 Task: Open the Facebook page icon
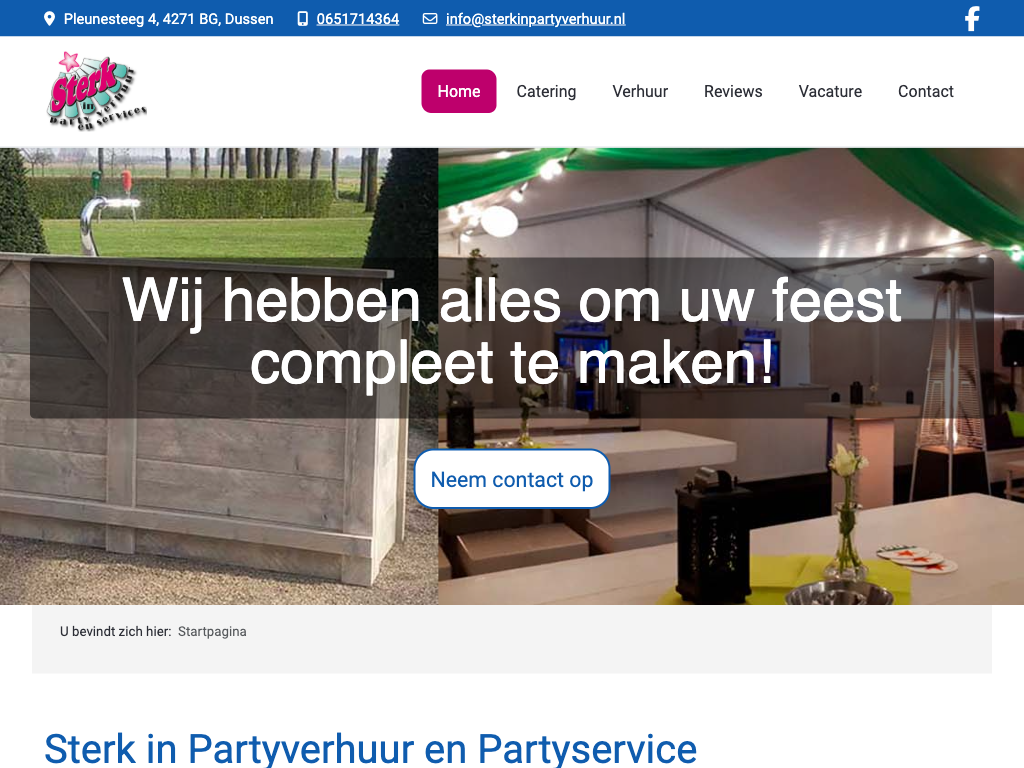[971, 19]
